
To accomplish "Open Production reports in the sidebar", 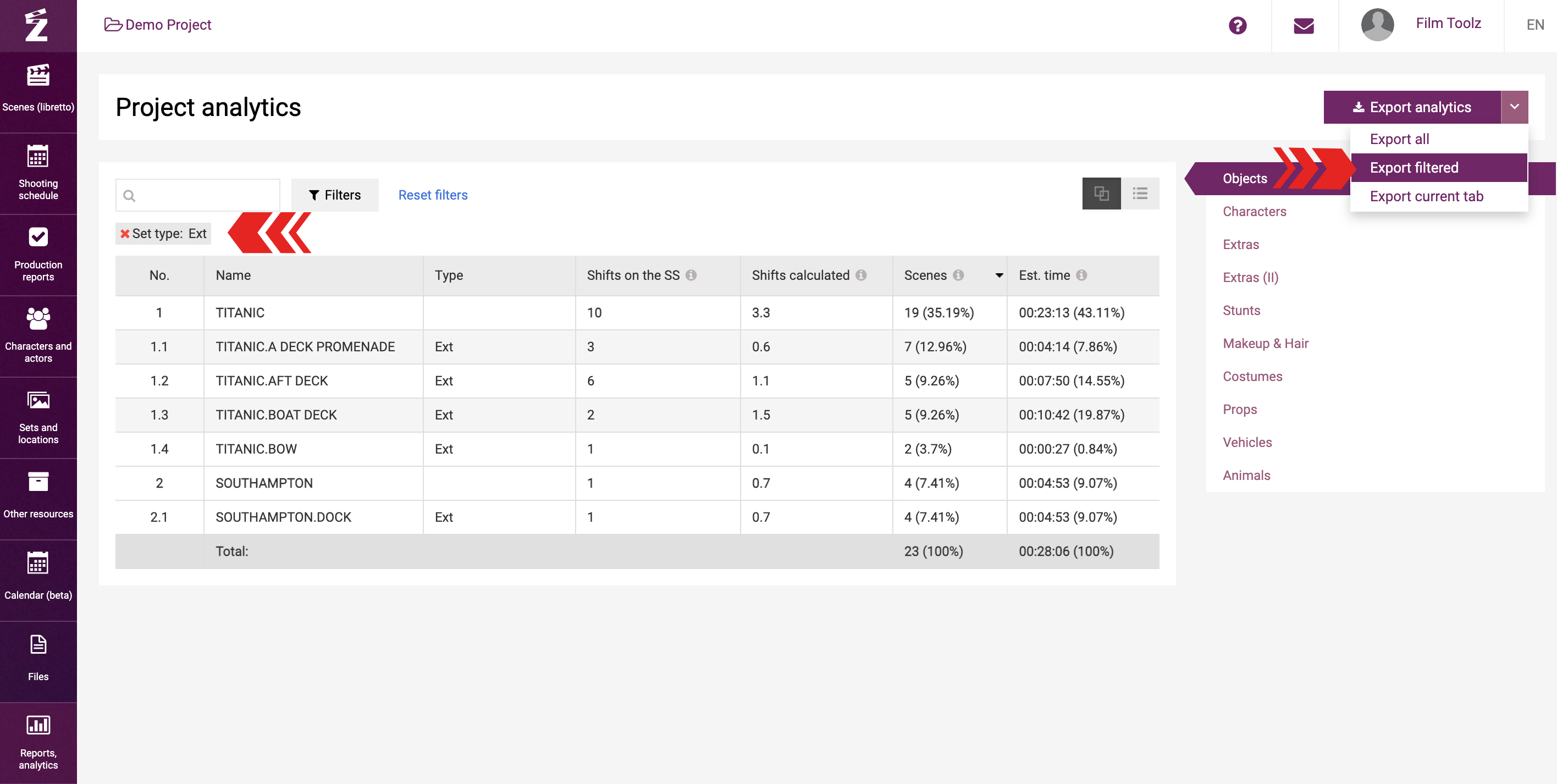I will 38,255.
